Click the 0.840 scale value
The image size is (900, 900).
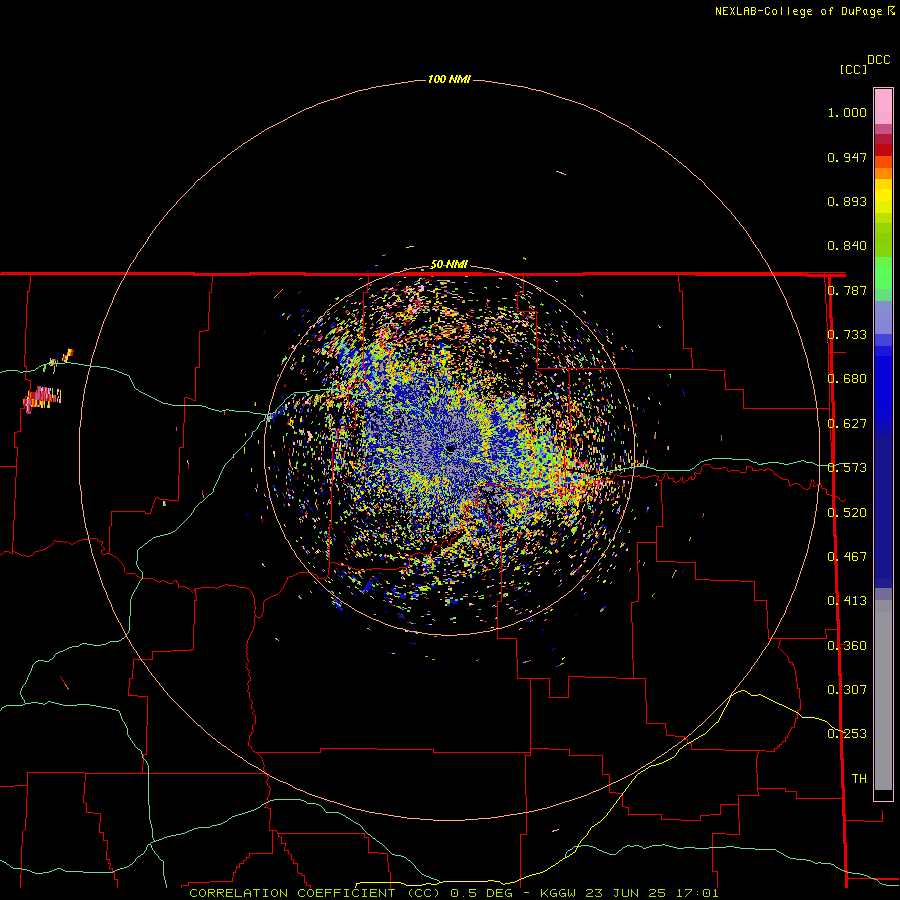tap(847, 246)
